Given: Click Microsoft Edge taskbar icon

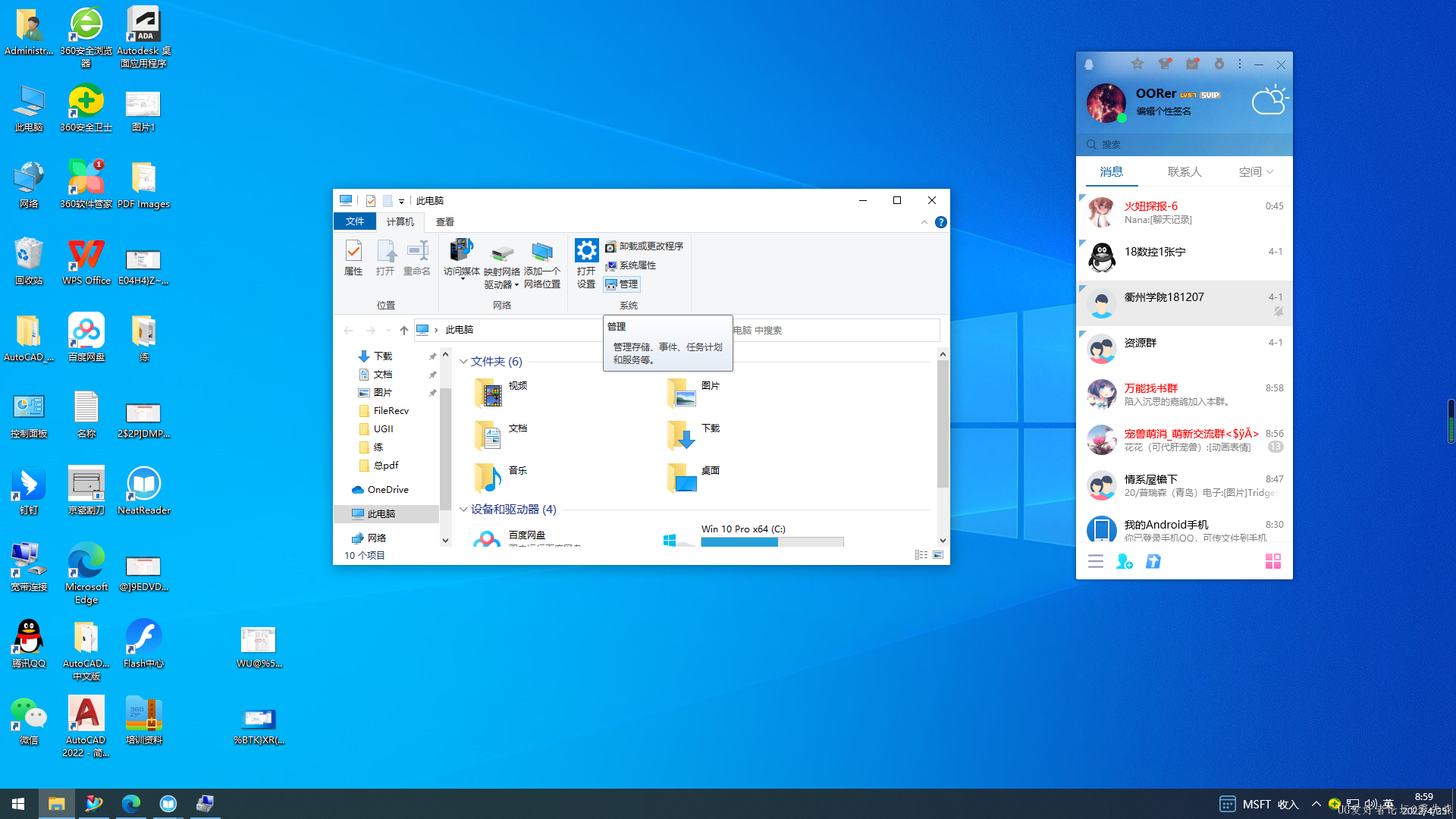Looking at the screenshot, I should pos(130,804).
